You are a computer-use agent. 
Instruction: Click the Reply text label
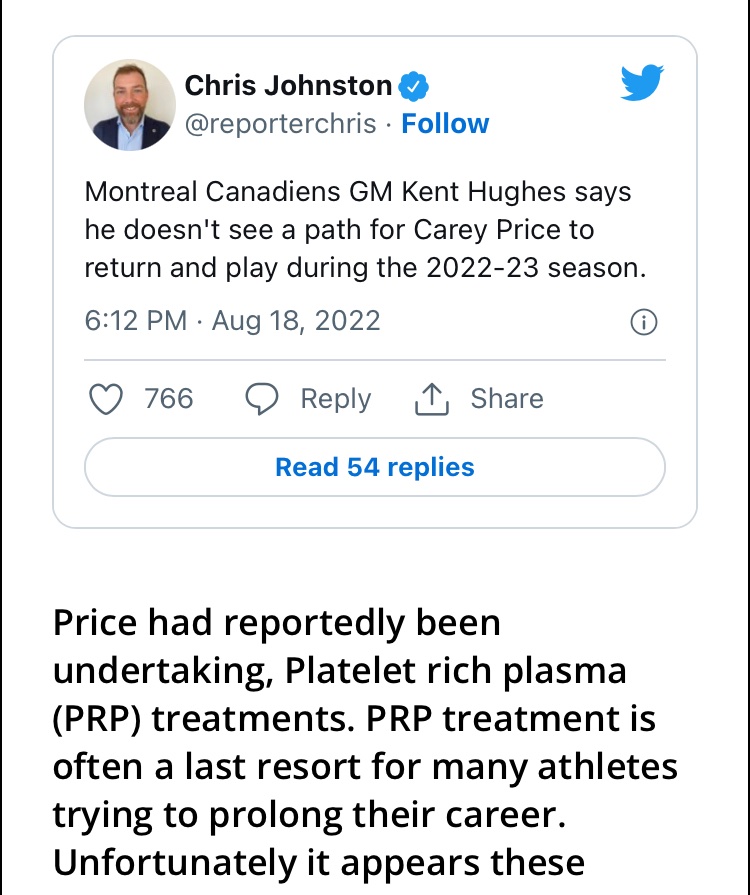click(336, 398)
